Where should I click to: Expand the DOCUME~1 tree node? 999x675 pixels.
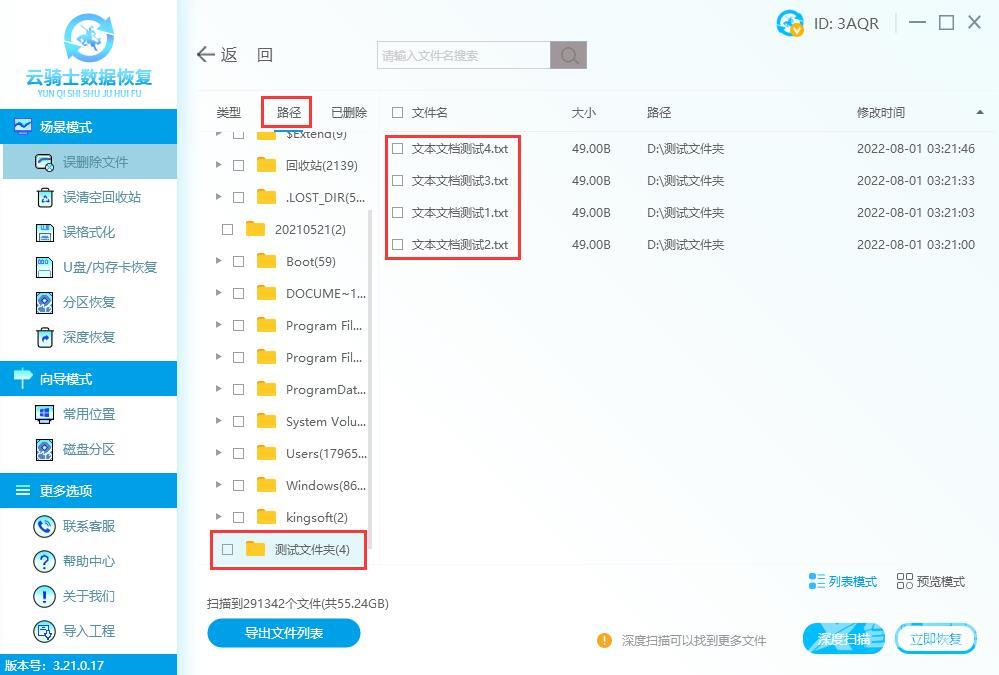219,293
